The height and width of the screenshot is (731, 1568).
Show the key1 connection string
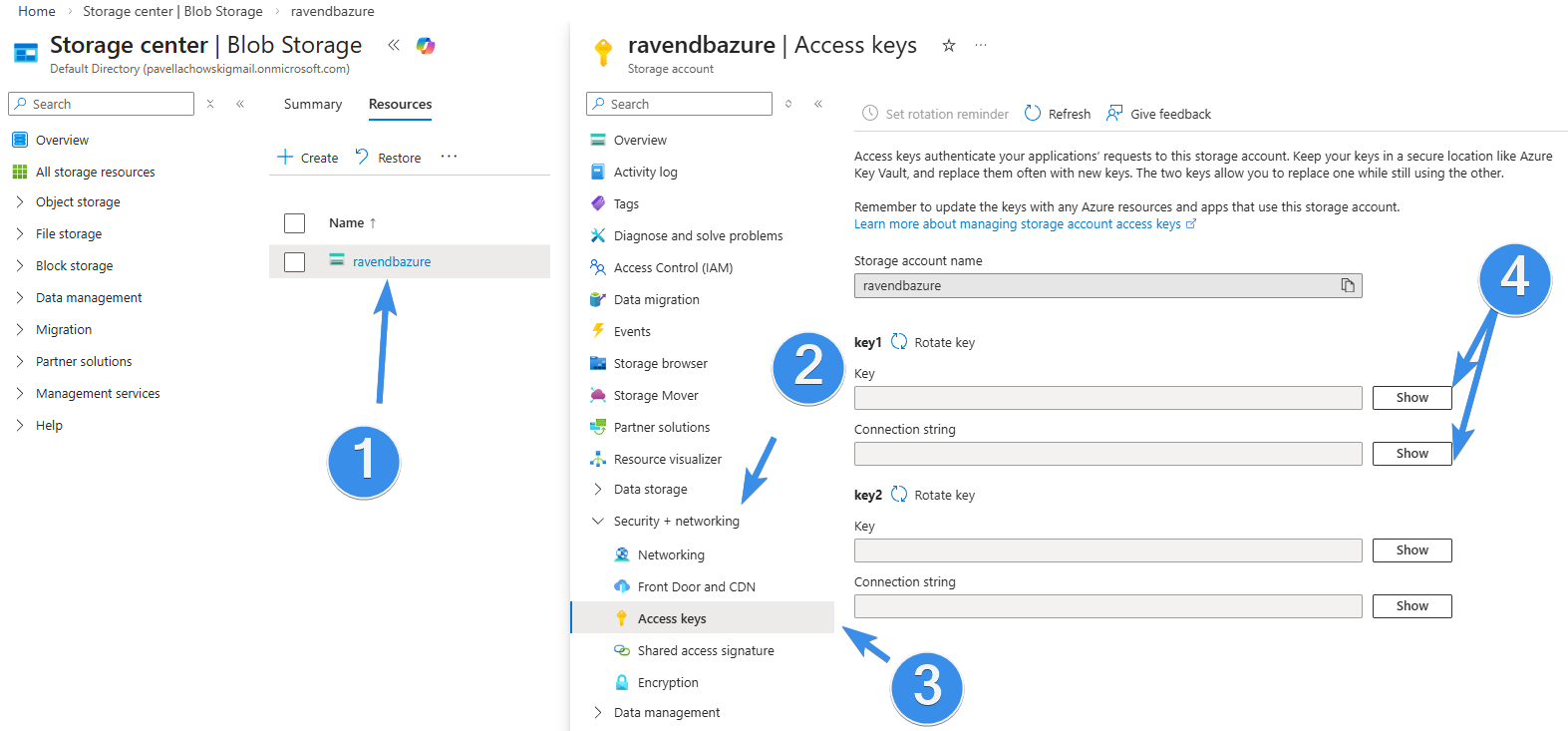(x=1411, y=454)
